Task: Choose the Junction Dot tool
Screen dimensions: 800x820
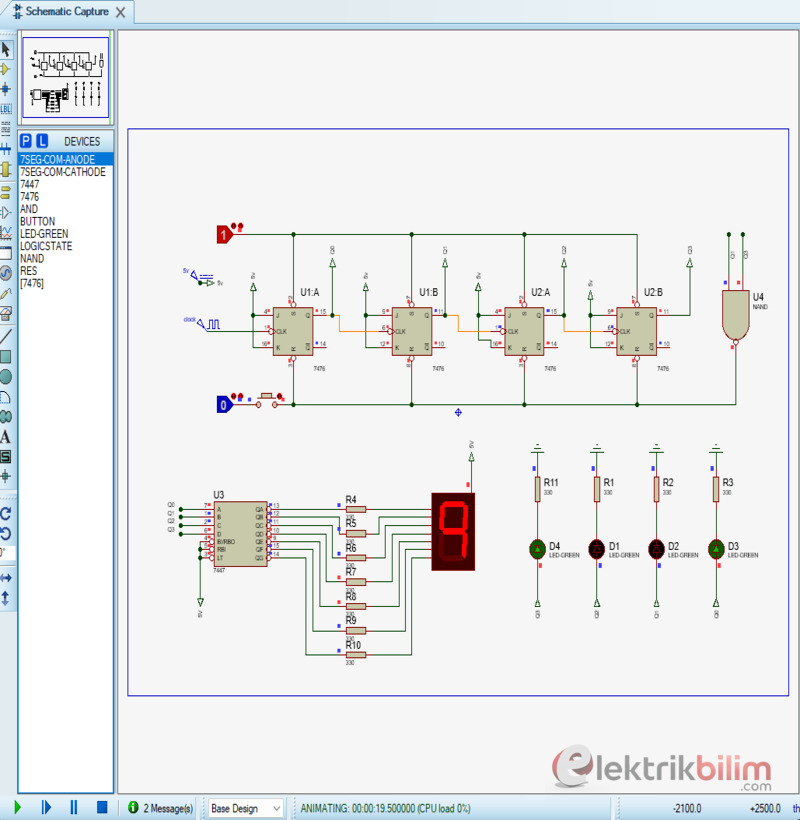Action: (x=6, y=89)
